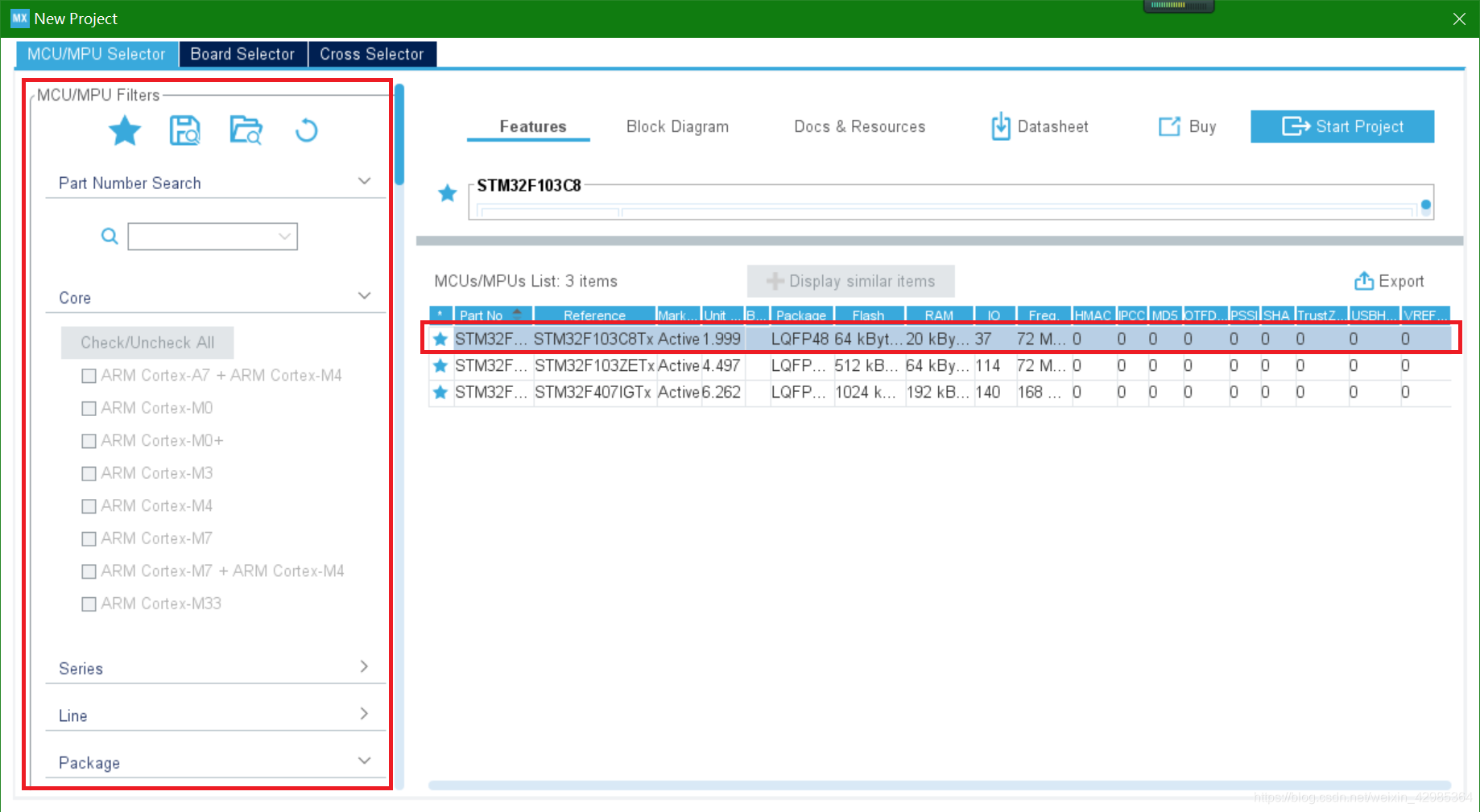Select the STM32F407IGTx reference cell

point(594,392)
